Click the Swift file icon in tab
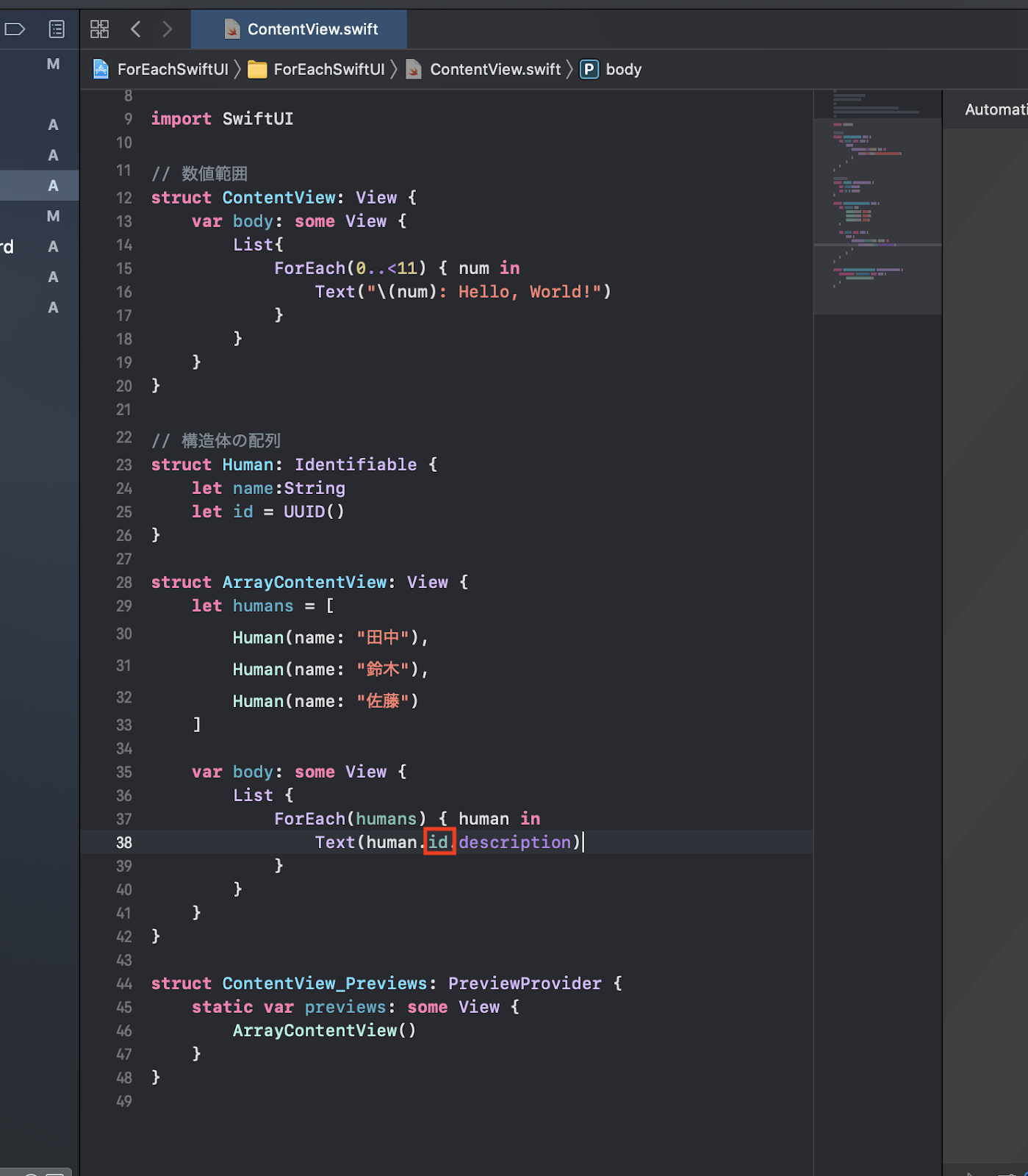1028x1176 pixels. pyautogui.click(x=232, y=29)
